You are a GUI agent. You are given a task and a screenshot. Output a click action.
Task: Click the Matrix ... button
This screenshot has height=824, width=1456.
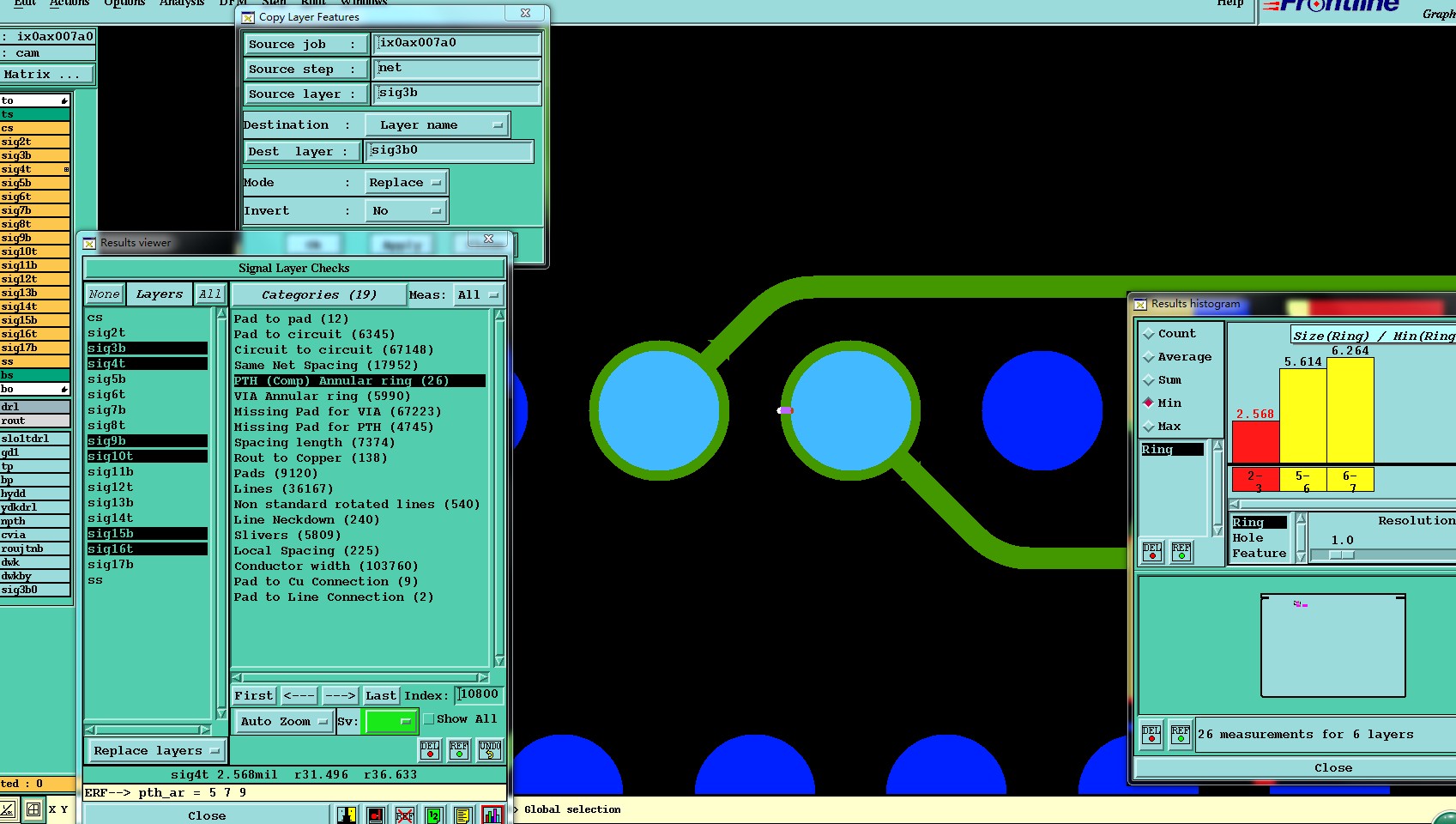(x=47, y=75)
